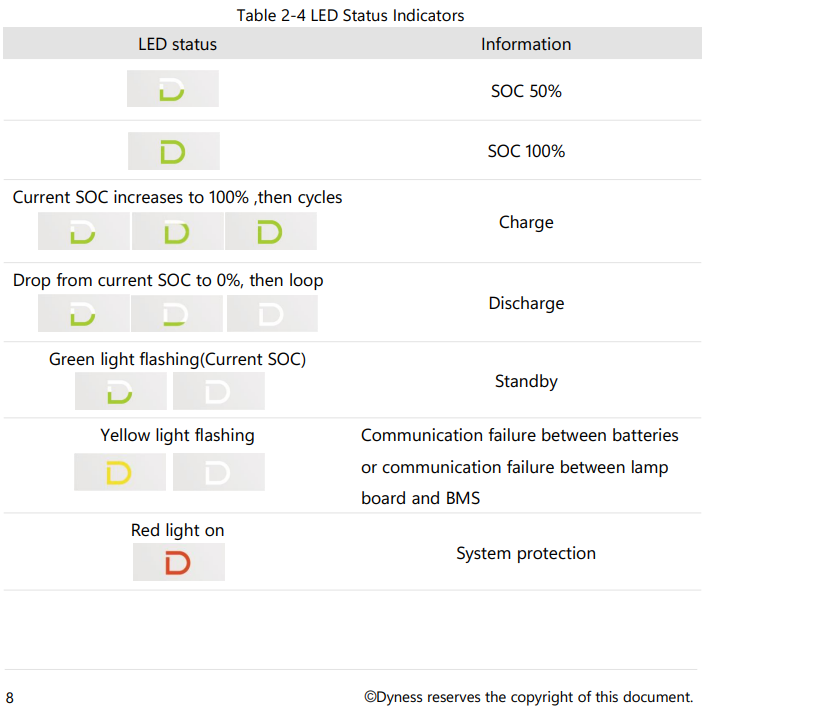Click the 'System protection' description text
Viewport: 819px width, 728px height.
pyautogui.click(x=526, y=553)
